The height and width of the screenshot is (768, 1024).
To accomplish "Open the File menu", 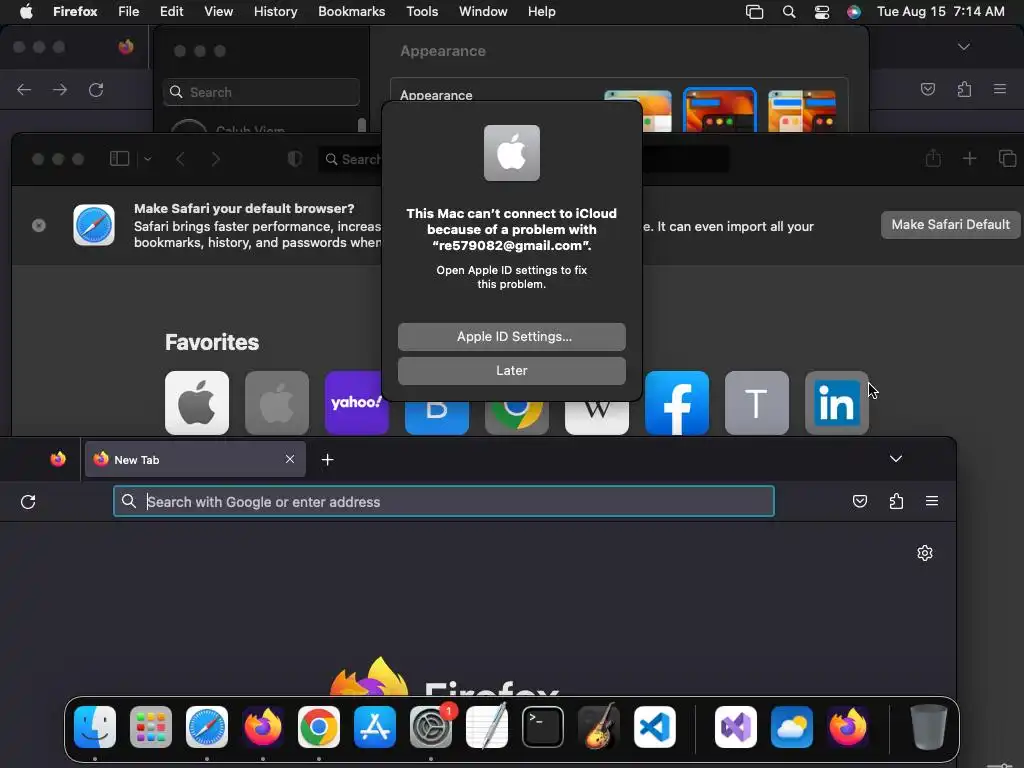I will pyautogui.click(x=128, y=11).
